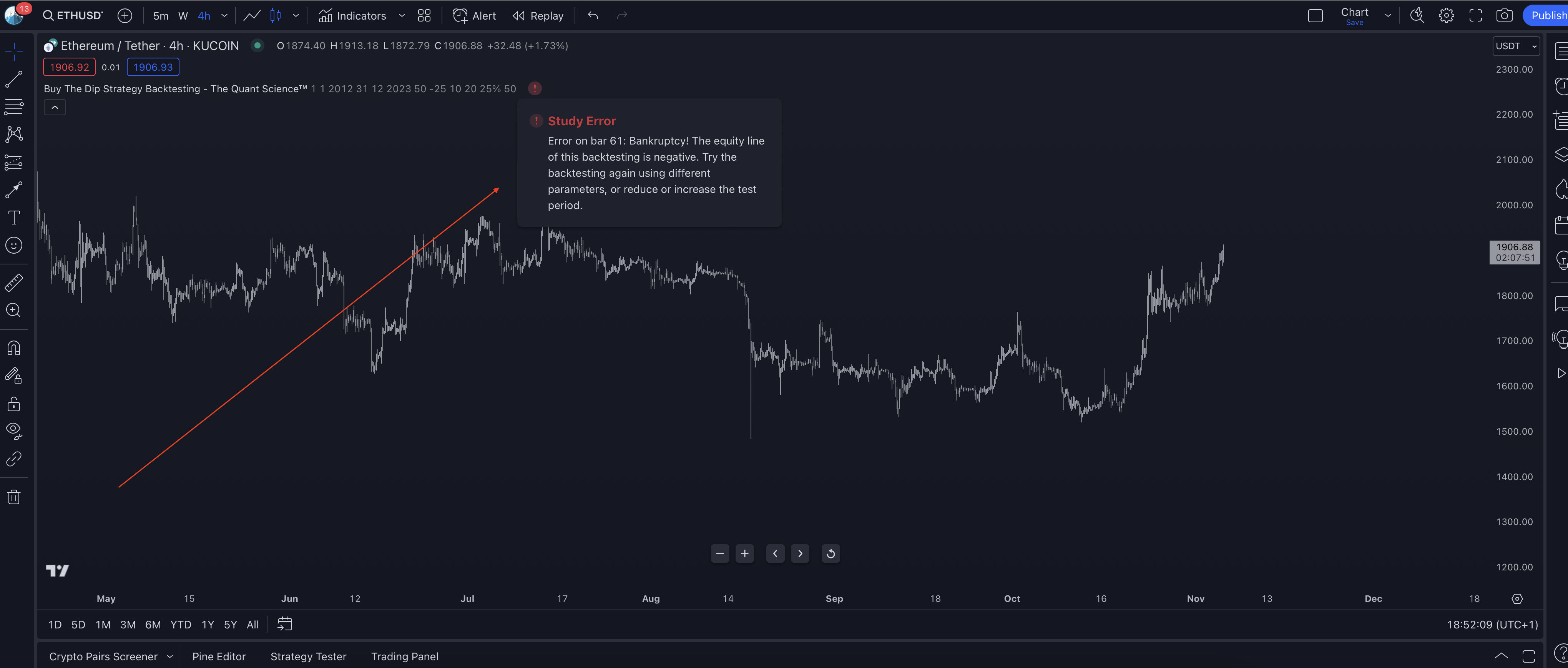Open chart settings gear icon
Image resolution: width=1568 pixels, height=668 pixels.
coord(1446,16)
